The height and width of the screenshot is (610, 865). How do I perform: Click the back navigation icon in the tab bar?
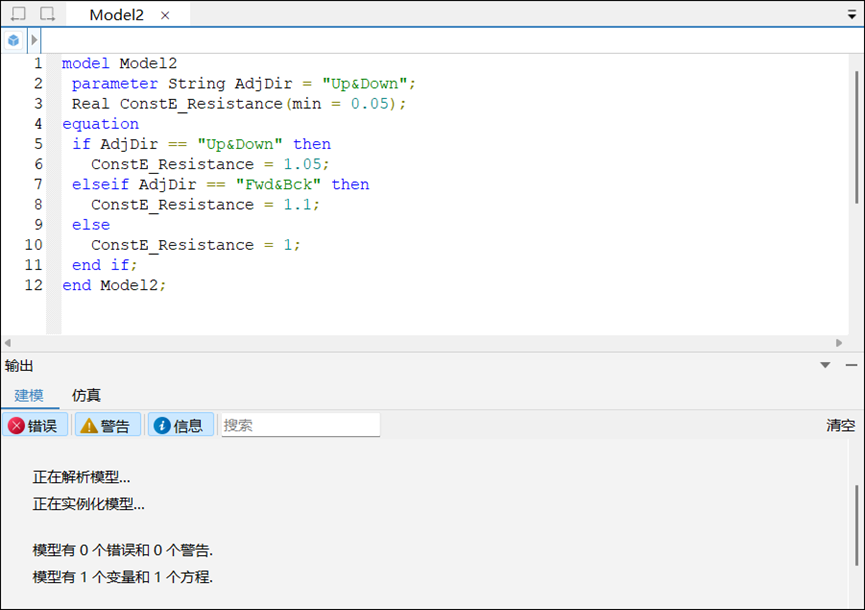coord(18,14)
